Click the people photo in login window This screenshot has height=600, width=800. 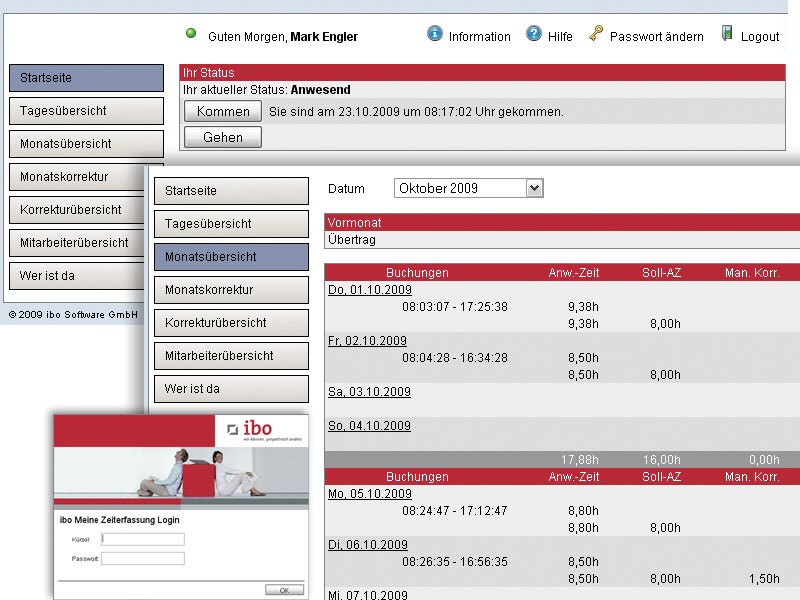coord(181,472)
